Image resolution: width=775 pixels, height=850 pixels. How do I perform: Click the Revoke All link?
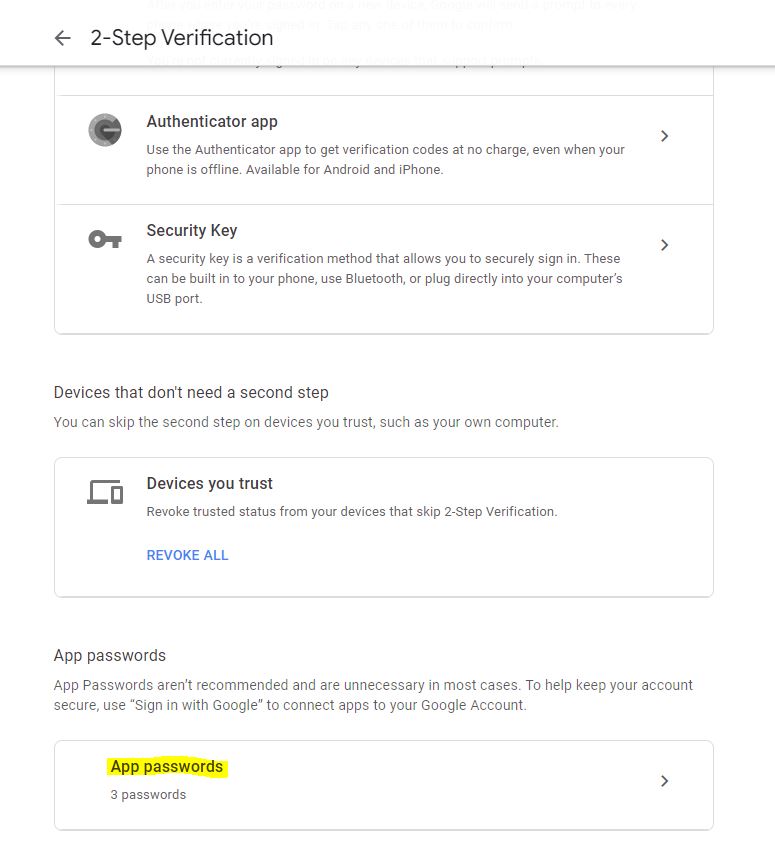pyautogui.click(x=188, y=555)
